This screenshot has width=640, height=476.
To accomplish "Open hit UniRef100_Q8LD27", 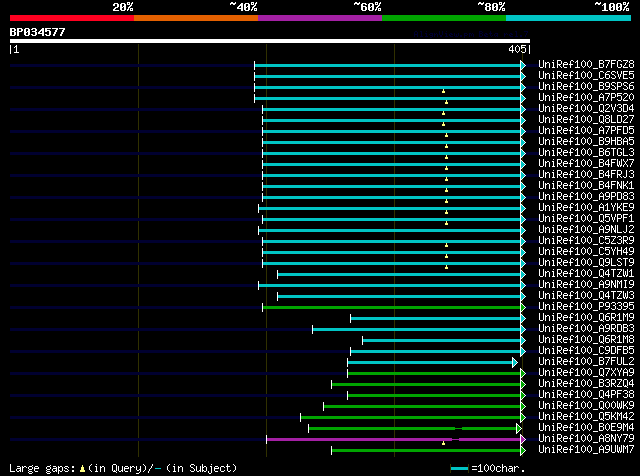I will click(586, 120).
